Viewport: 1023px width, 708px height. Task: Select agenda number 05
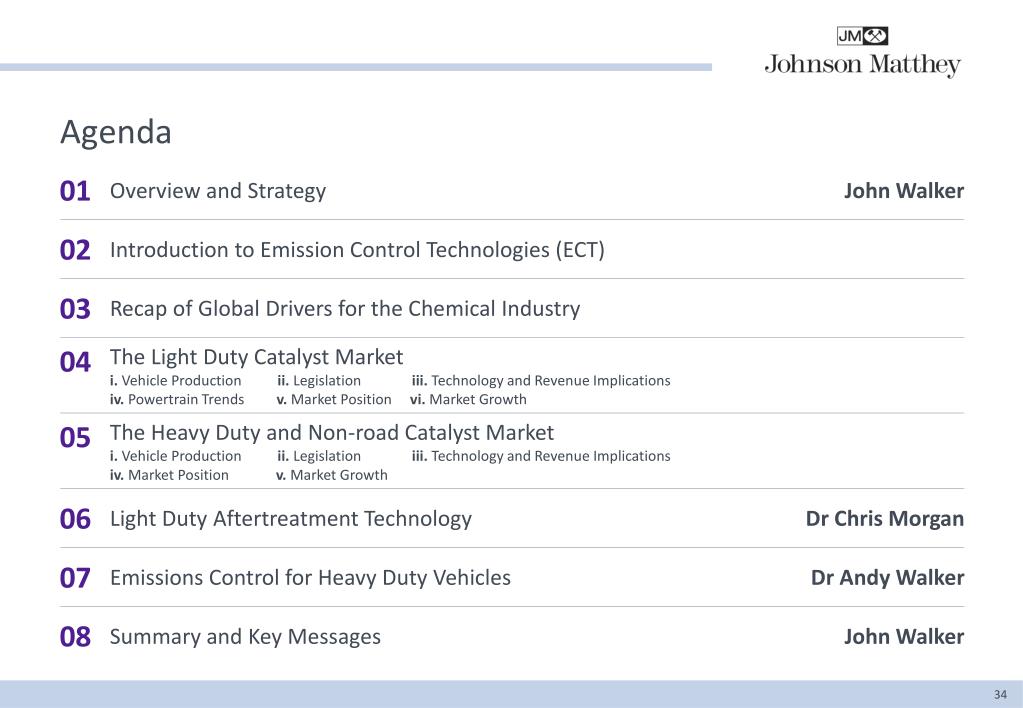coord(74,437)
